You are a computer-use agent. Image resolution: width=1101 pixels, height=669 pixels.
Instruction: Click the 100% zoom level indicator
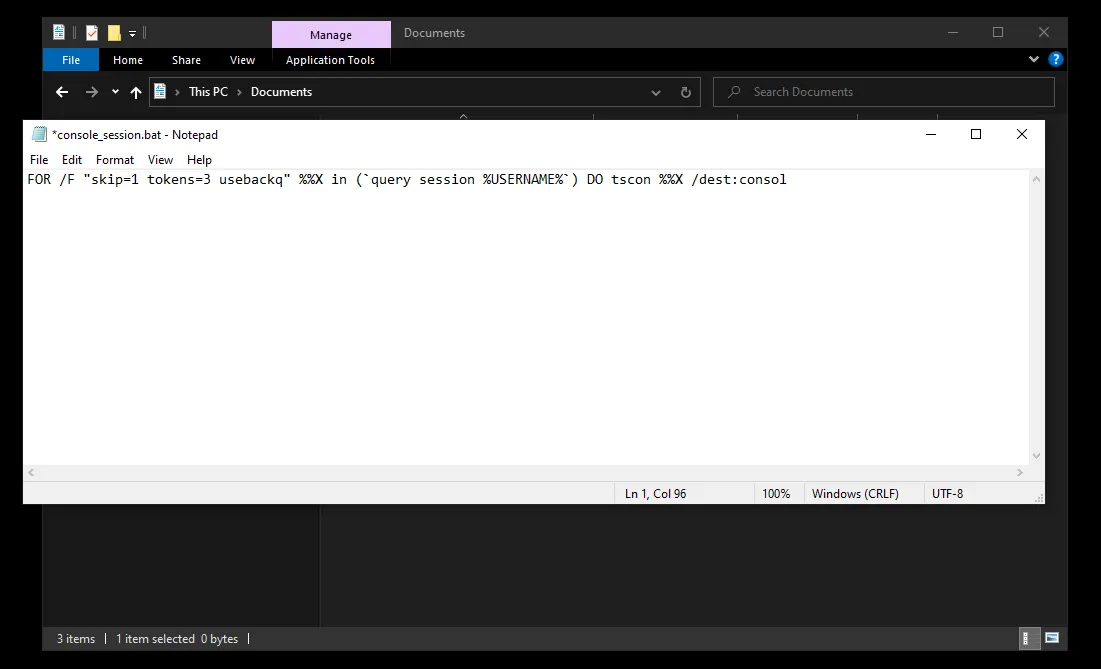coord(778,493)
